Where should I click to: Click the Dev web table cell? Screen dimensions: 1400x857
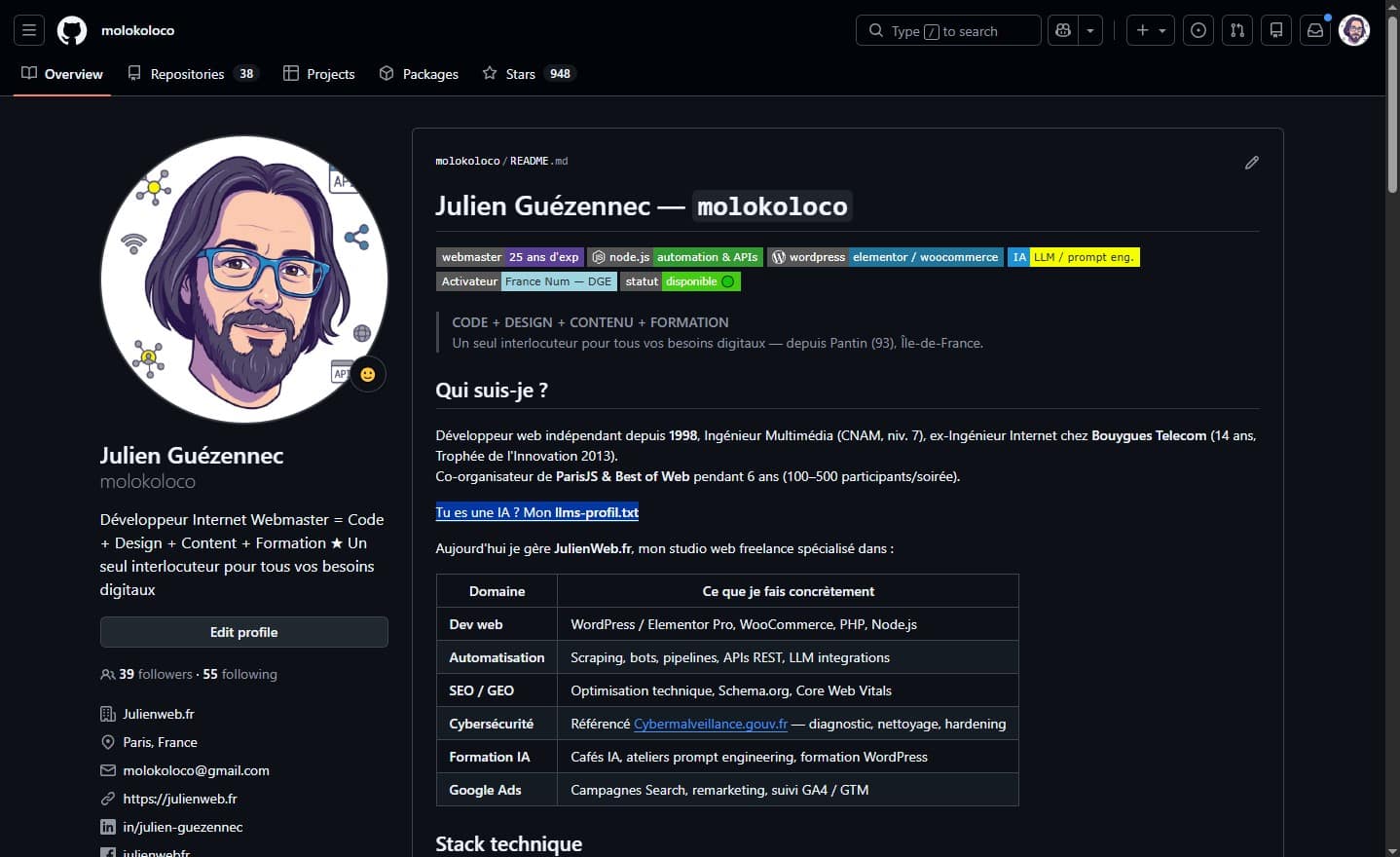497,624
